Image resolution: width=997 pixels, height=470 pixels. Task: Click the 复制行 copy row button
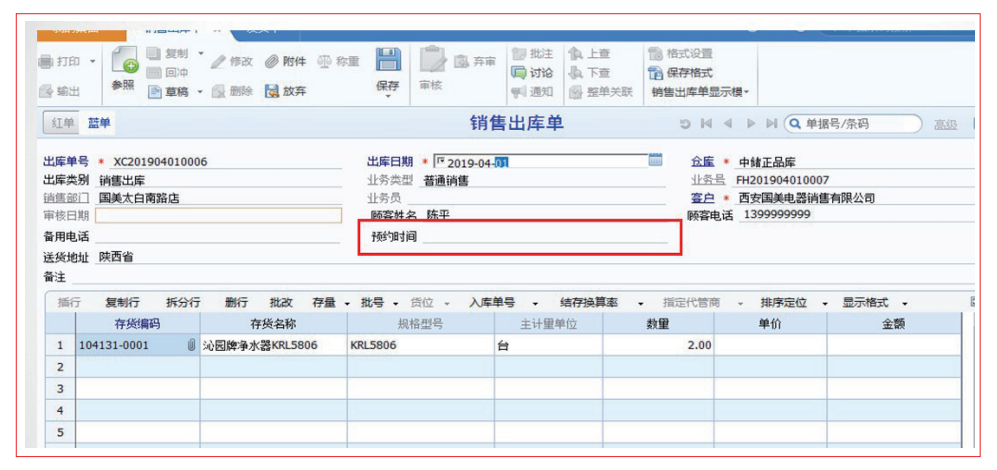tap(123, 303)
